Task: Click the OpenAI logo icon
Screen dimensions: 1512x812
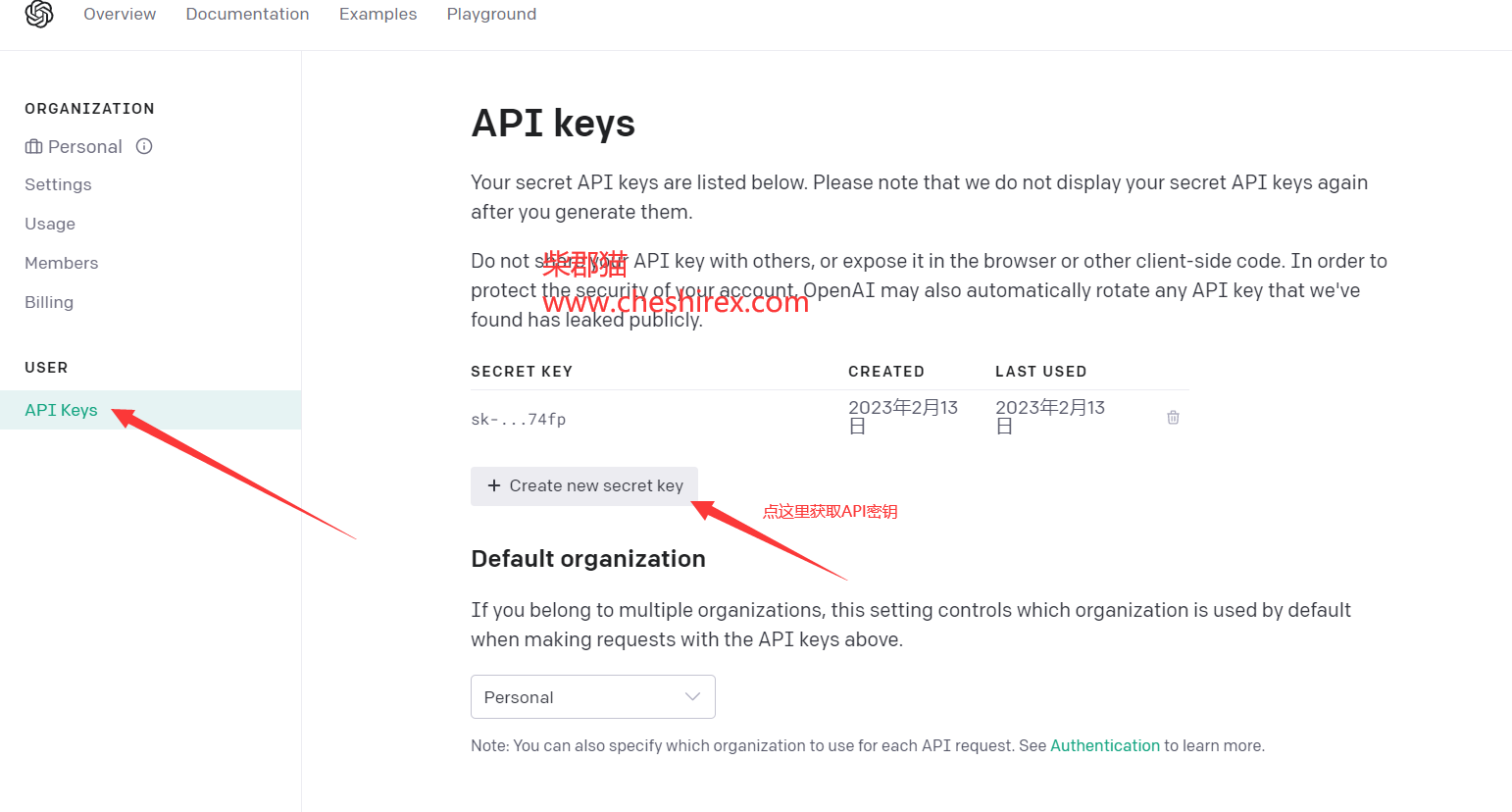Action: 39,14
